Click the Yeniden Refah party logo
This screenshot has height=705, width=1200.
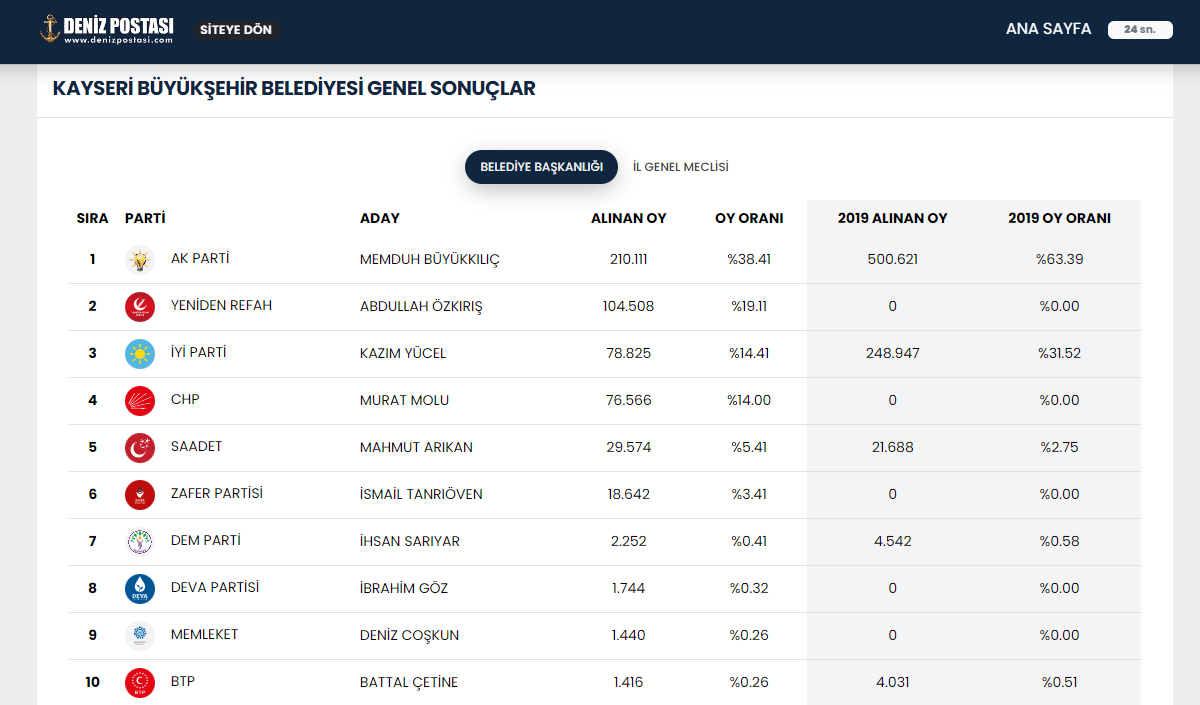pyautogui.click(x=140, y=307)
